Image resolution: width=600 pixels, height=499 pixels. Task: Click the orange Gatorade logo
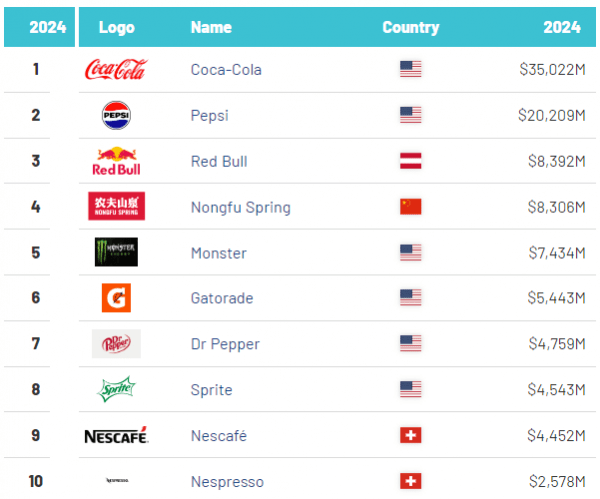[116, 298]
